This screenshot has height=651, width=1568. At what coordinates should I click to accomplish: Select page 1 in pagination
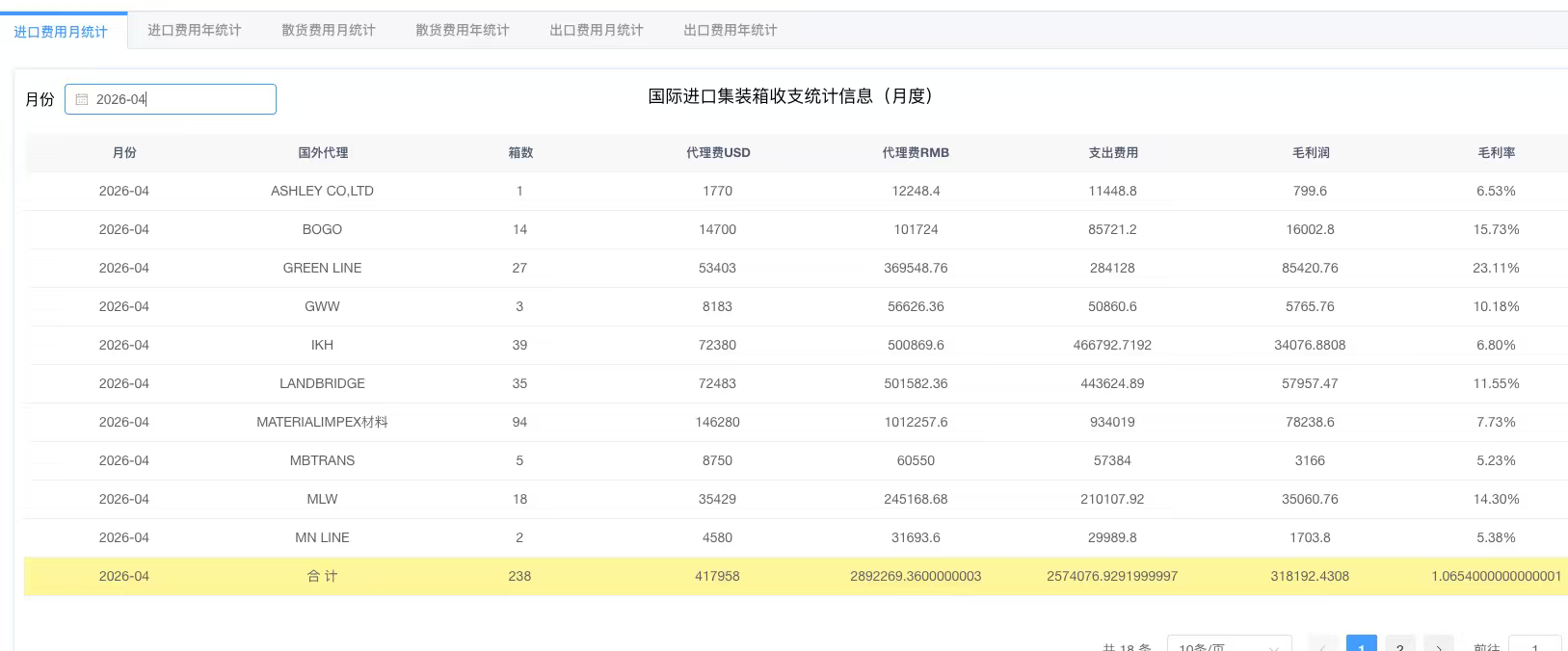pyautogui.click(x=1361, y=645)
